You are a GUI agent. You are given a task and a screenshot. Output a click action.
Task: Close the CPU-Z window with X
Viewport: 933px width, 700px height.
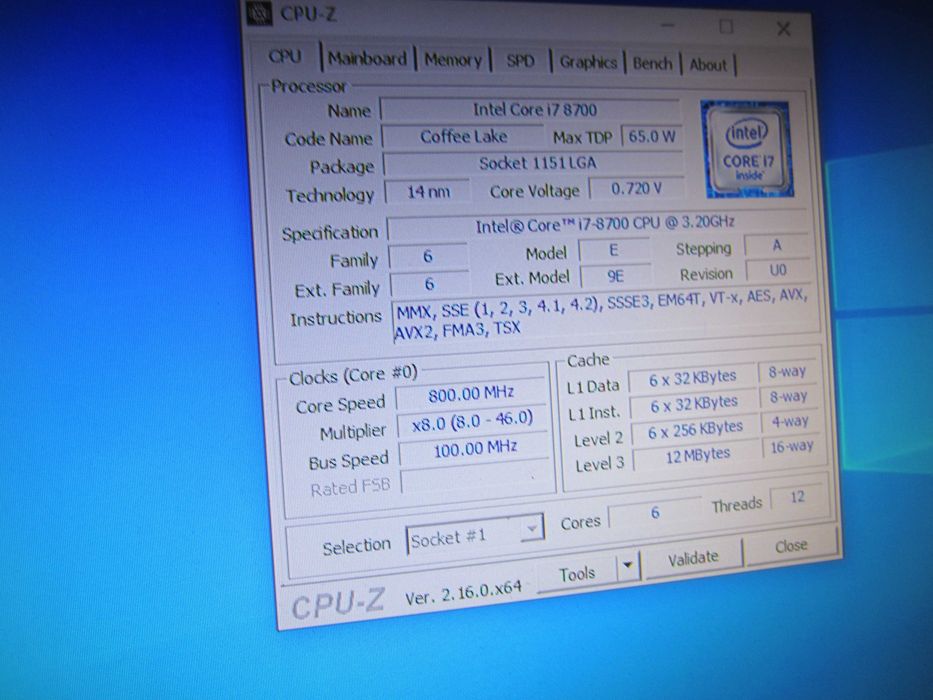pyautogui.click(x=784, y=29)
